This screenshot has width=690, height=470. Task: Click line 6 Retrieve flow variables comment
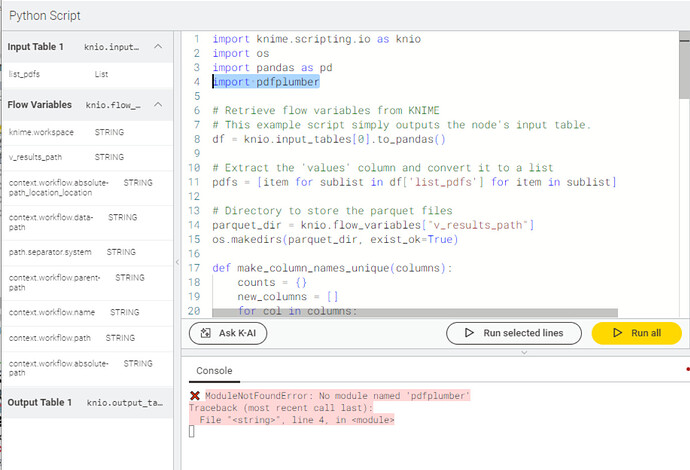pyautogui.click(x=326, y=110)
